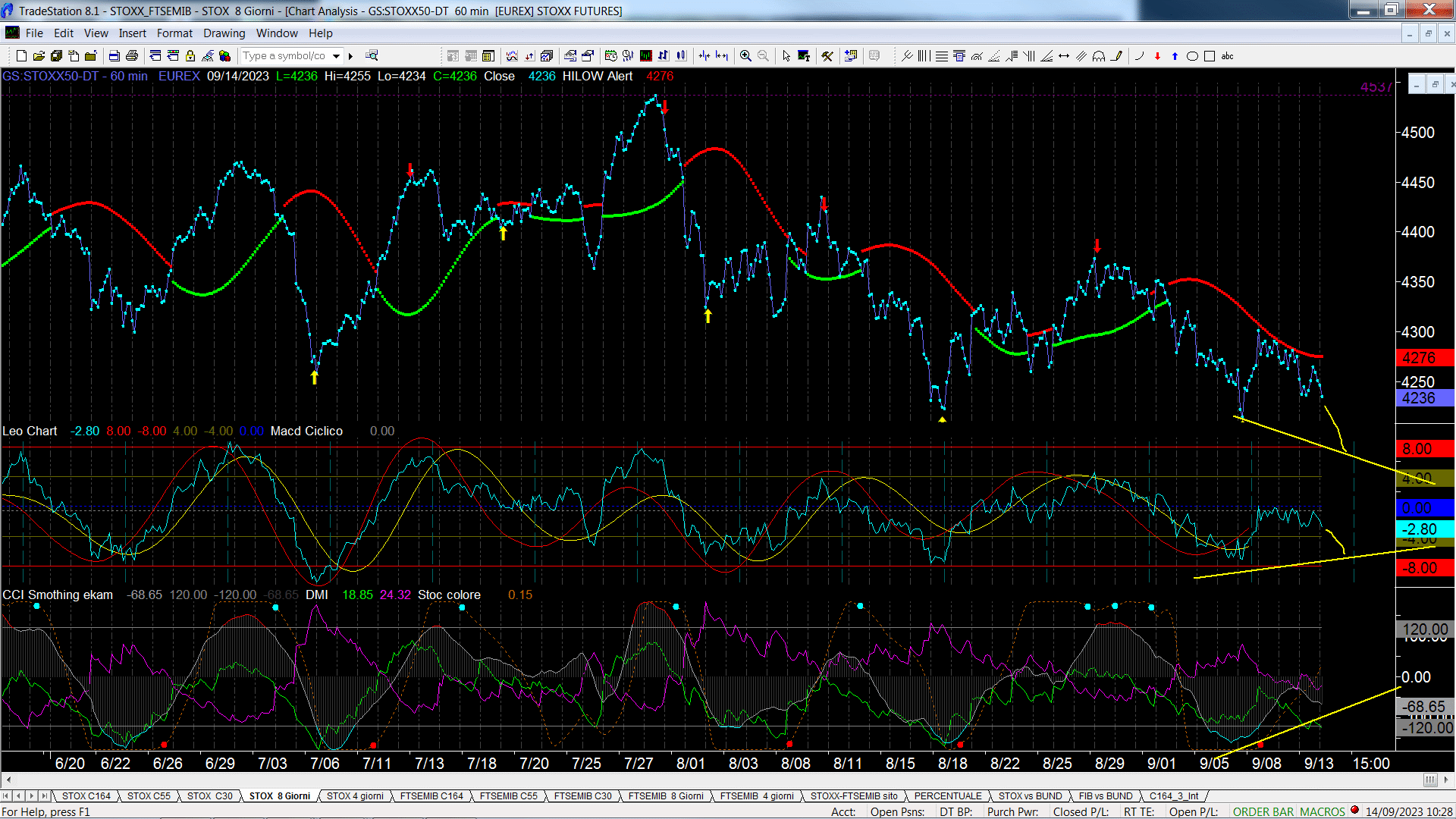This screenshot has height=819, width=1456.
Task: Click MACROS in the status bar
Action: click(x=1322, y=811)
